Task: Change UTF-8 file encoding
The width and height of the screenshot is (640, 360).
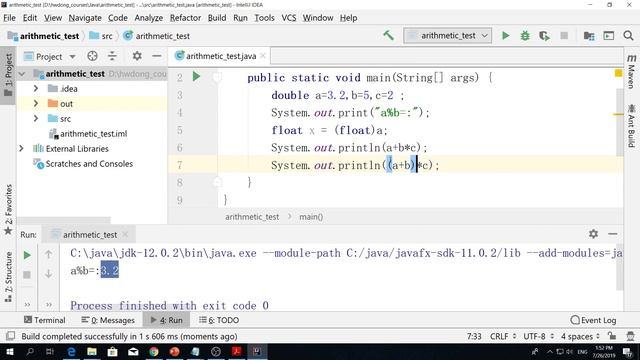Action: click(538, 336)
